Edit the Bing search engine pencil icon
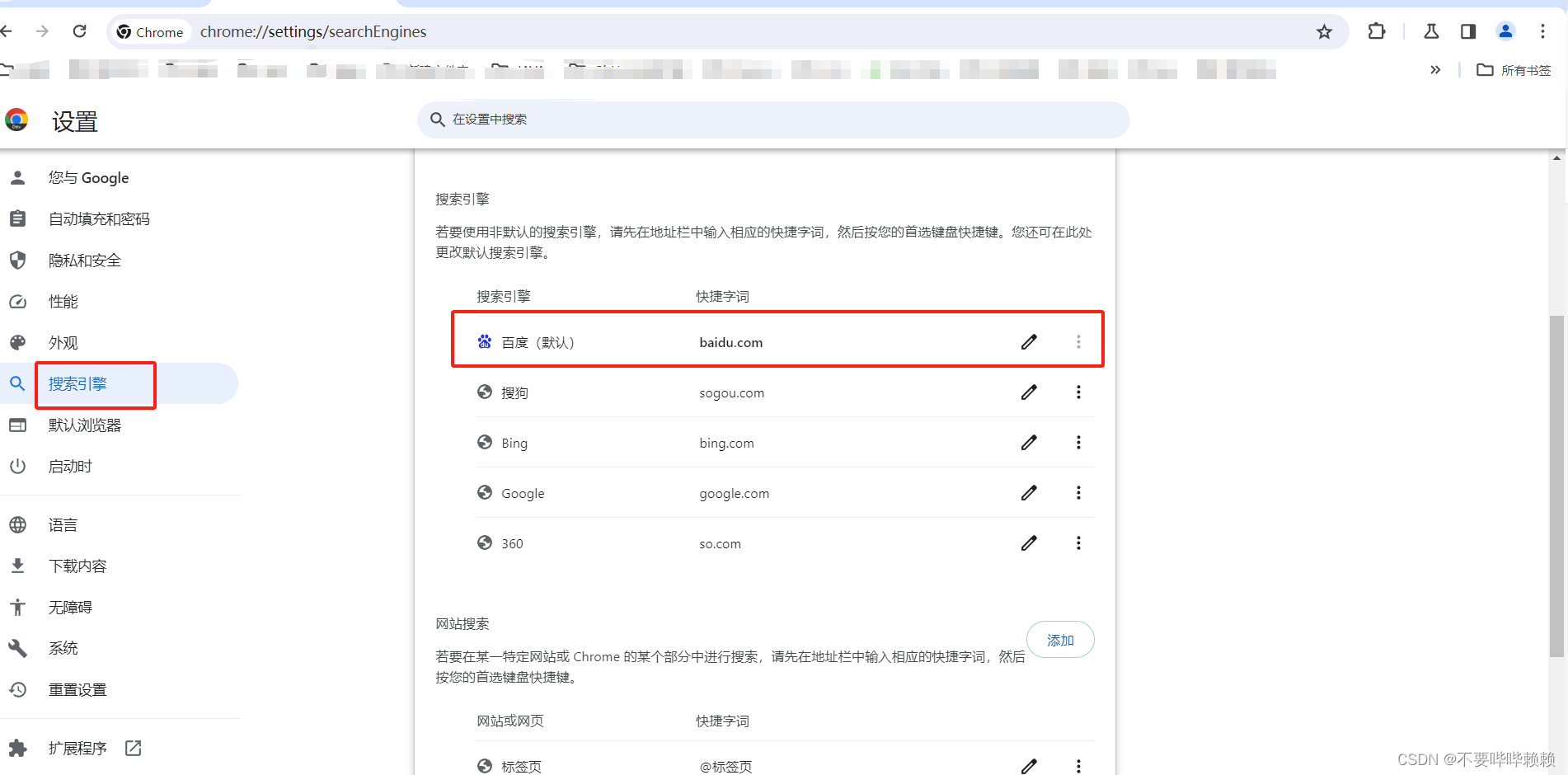 click(x=1029, y=442)
